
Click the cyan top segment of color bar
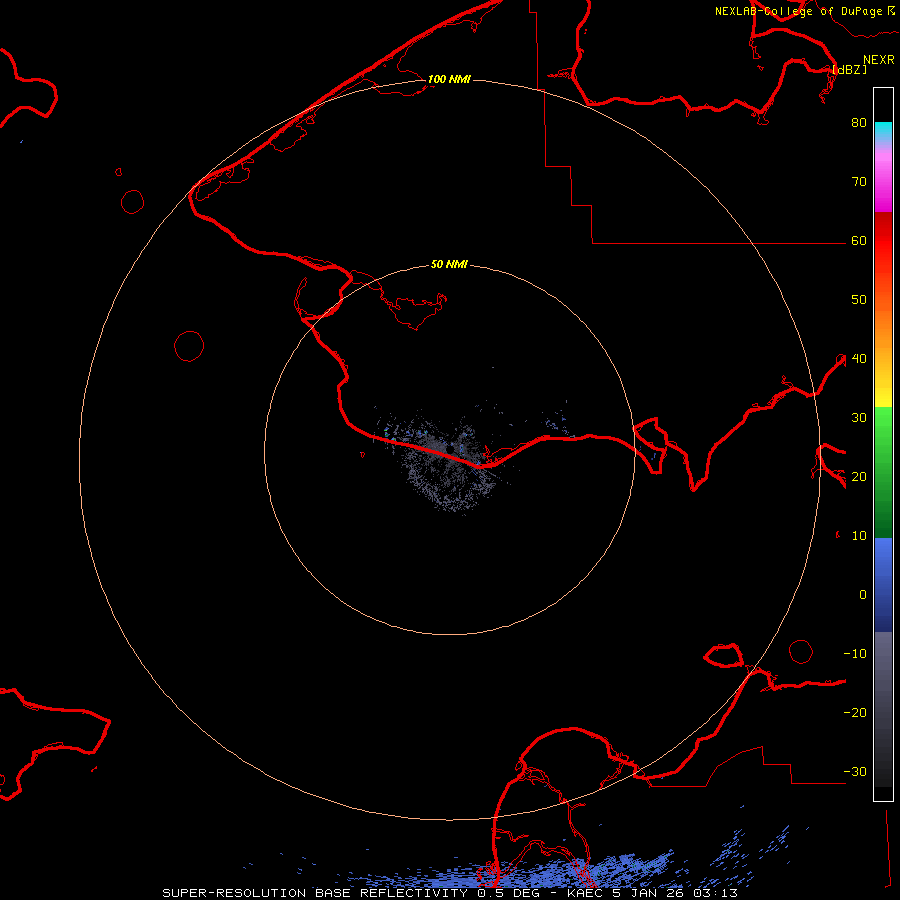pos(883,132)
